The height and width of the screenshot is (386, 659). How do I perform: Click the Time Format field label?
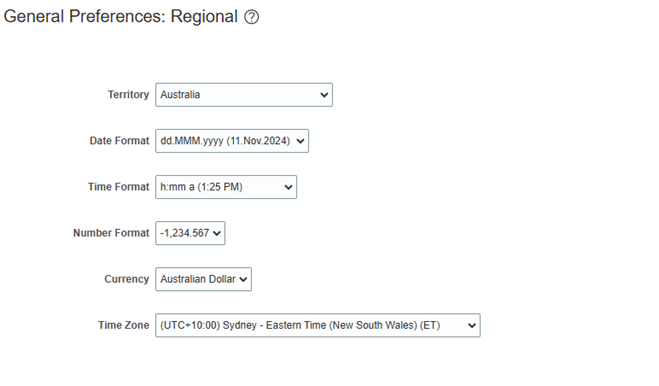click(x=119, y=187)
